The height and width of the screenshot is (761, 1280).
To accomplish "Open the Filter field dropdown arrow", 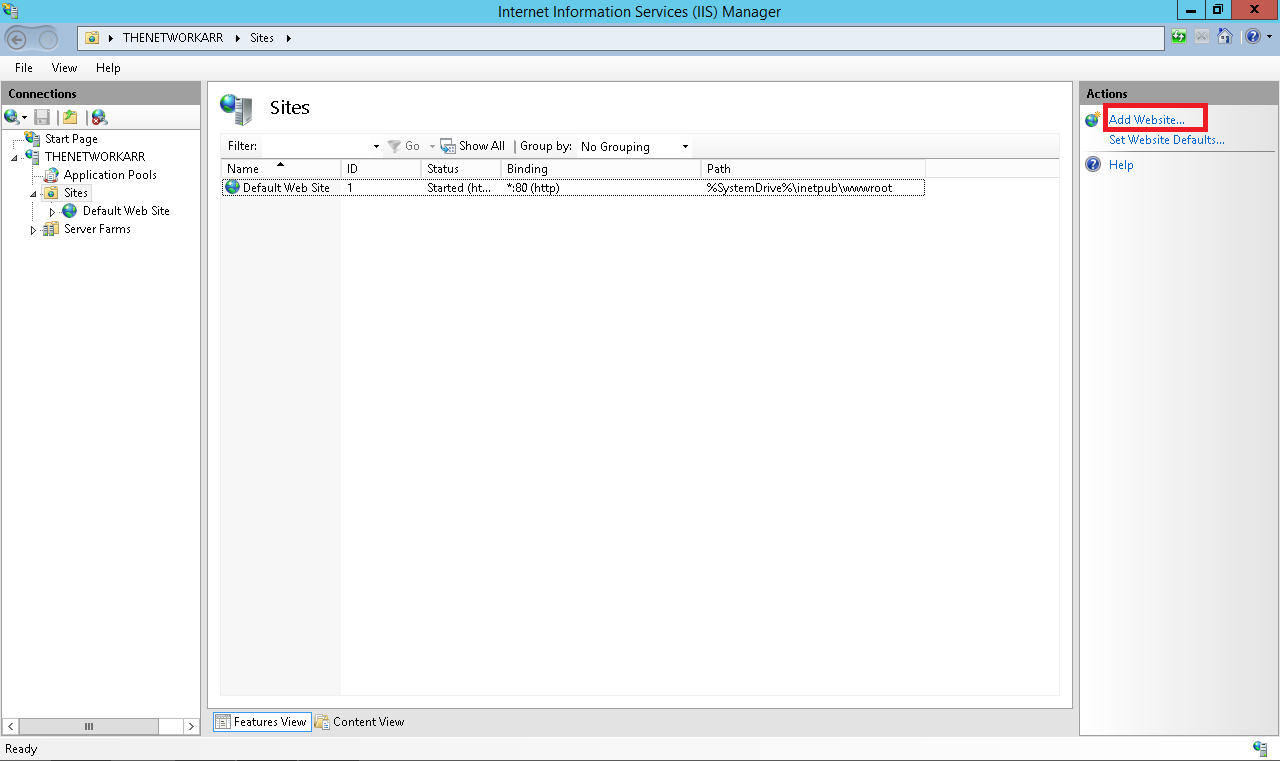I will coord(376,147).
